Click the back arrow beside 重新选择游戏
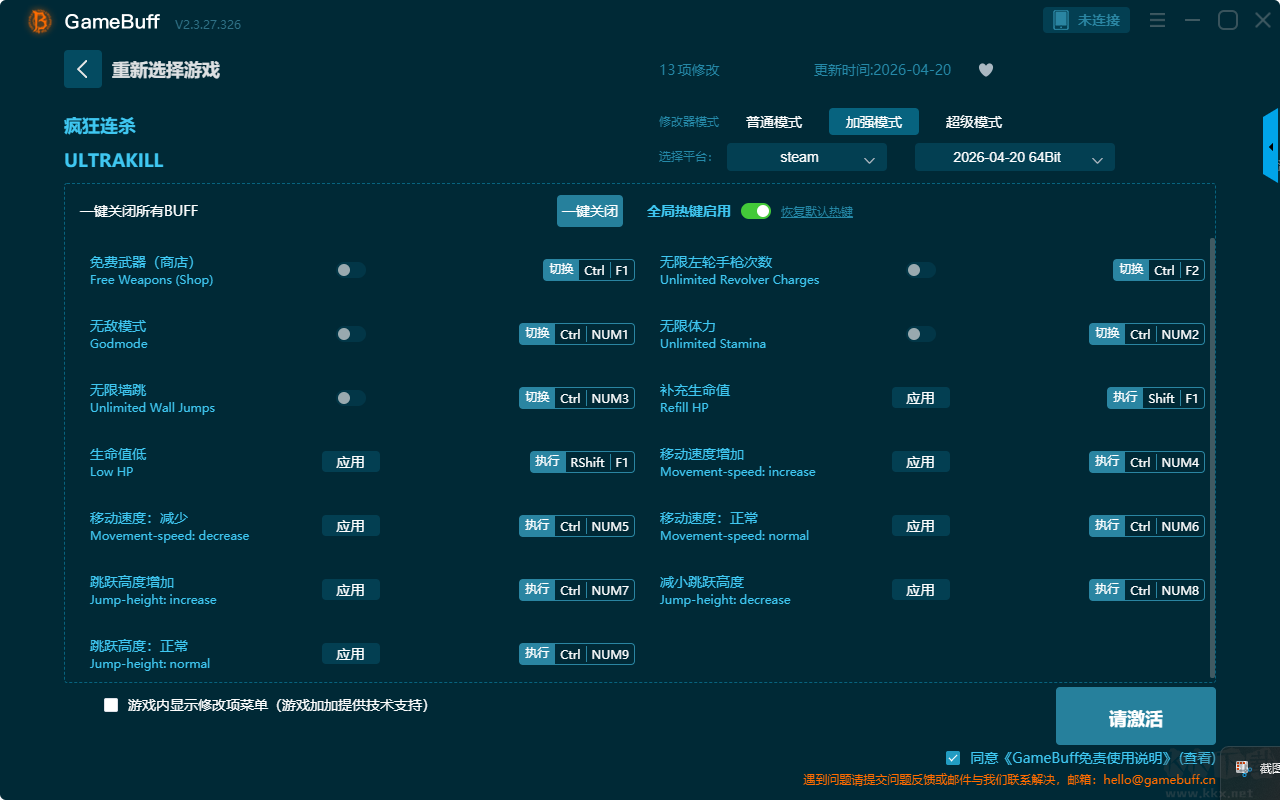The image size is (1280, 800). click(83, 69)
